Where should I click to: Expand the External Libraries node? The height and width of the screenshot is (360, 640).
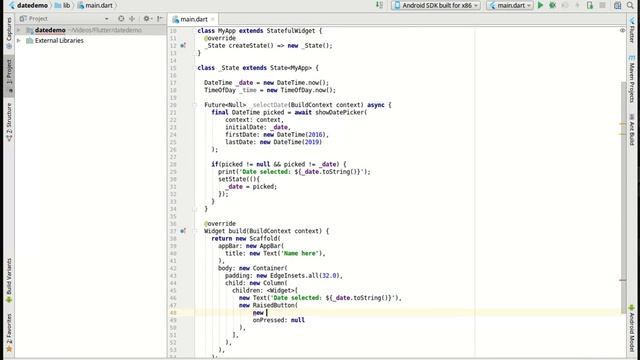tap(19, 41)
